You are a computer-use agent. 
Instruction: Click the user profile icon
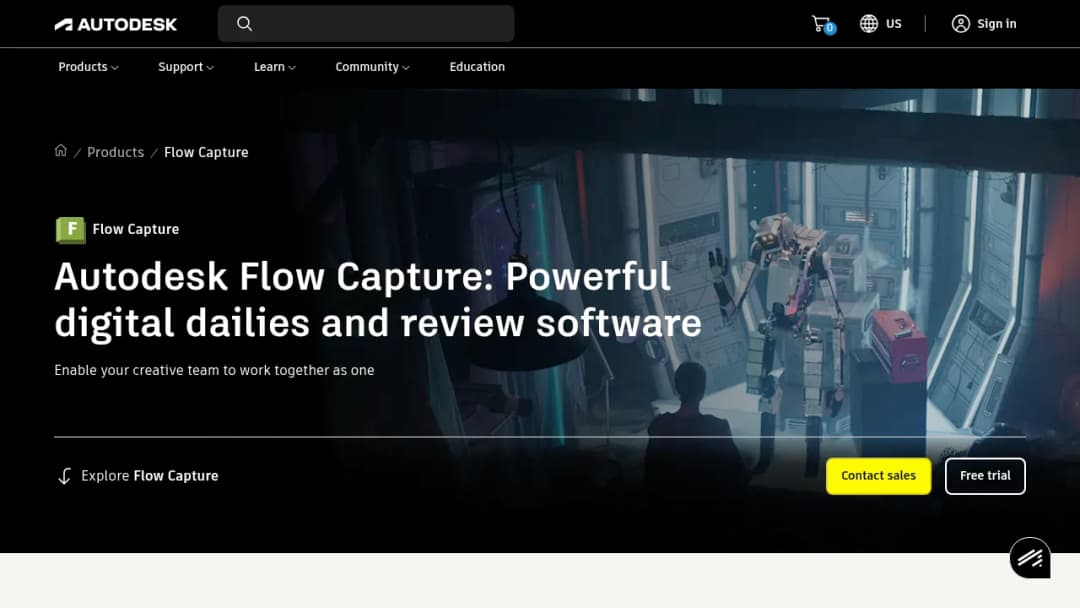click(961, 23)
